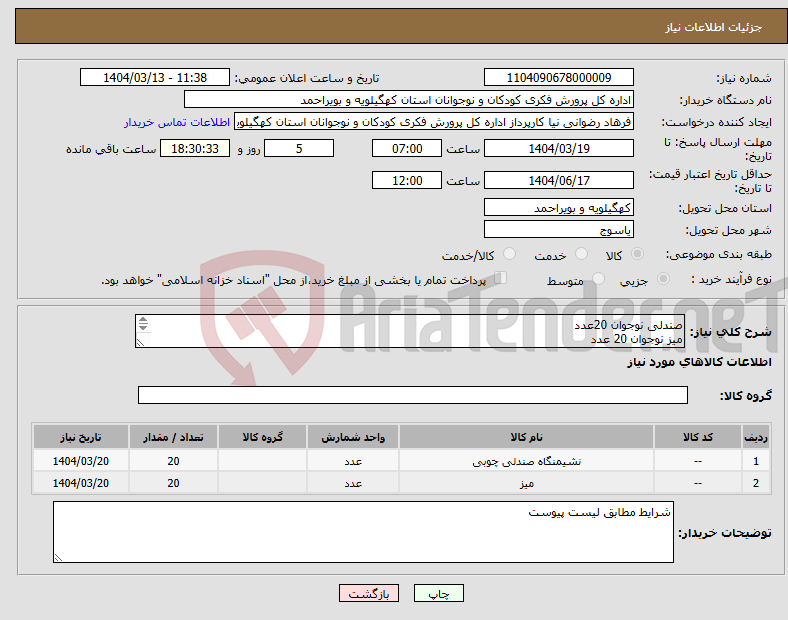Click the announcement date 1404/03/13 field
Image resolution: width=788 pixels, height=620 pixels.
155,77
